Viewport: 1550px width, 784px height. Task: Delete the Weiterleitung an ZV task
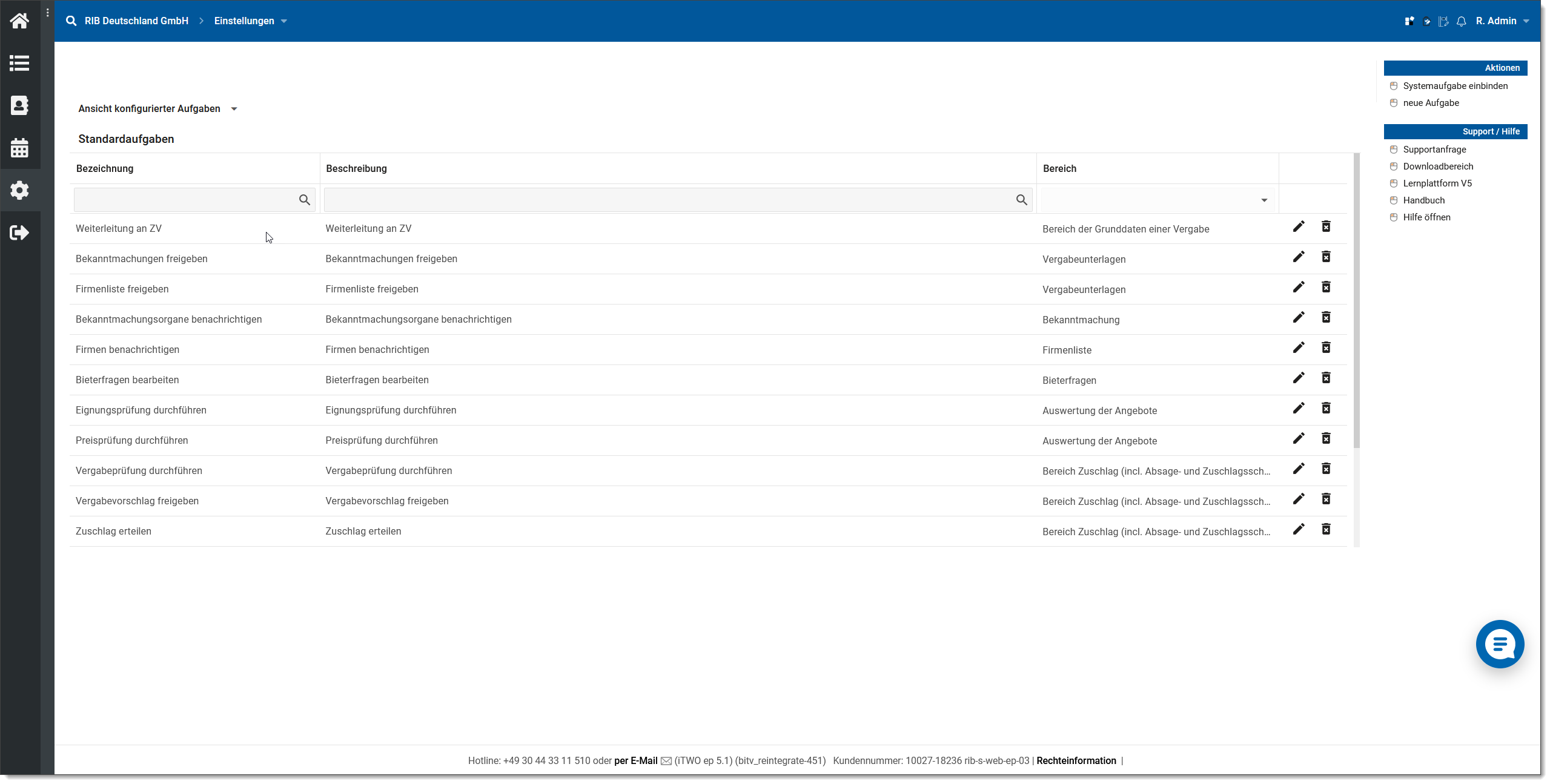click(1326, 226)
